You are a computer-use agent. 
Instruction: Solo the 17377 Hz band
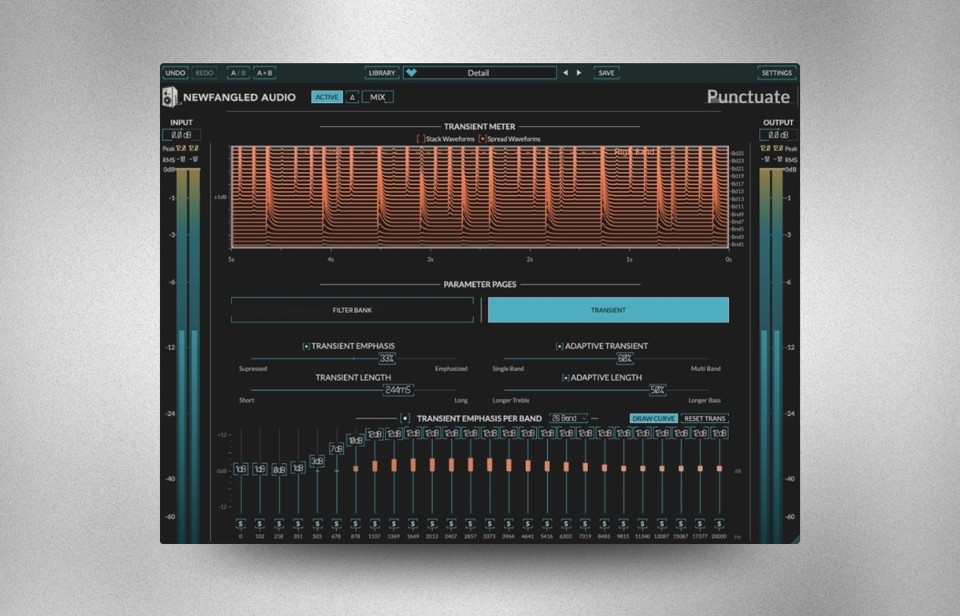tap(700, 524)
